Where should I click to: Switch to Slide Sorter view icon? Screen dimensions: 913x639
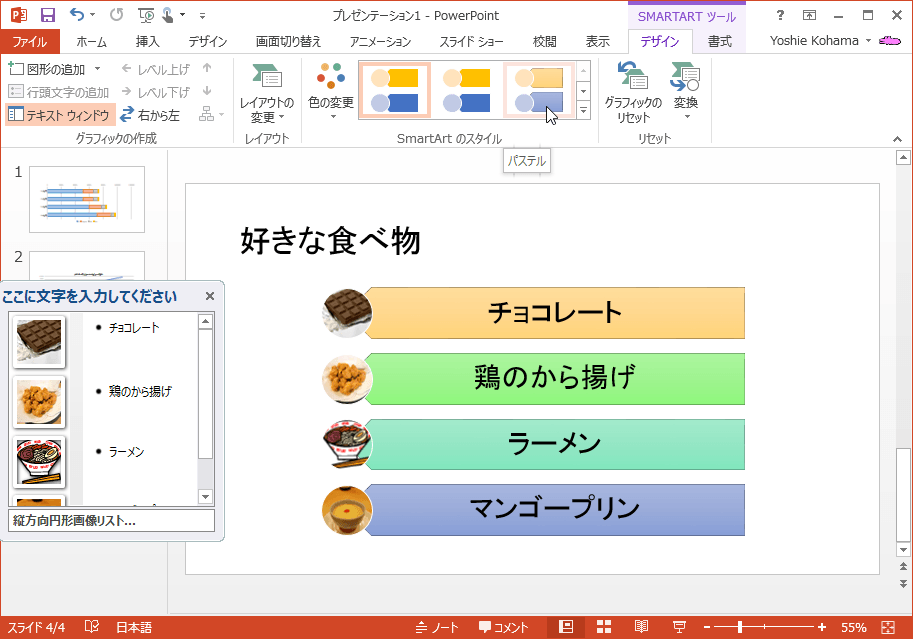pyautogui.click(x=604, y=627)
